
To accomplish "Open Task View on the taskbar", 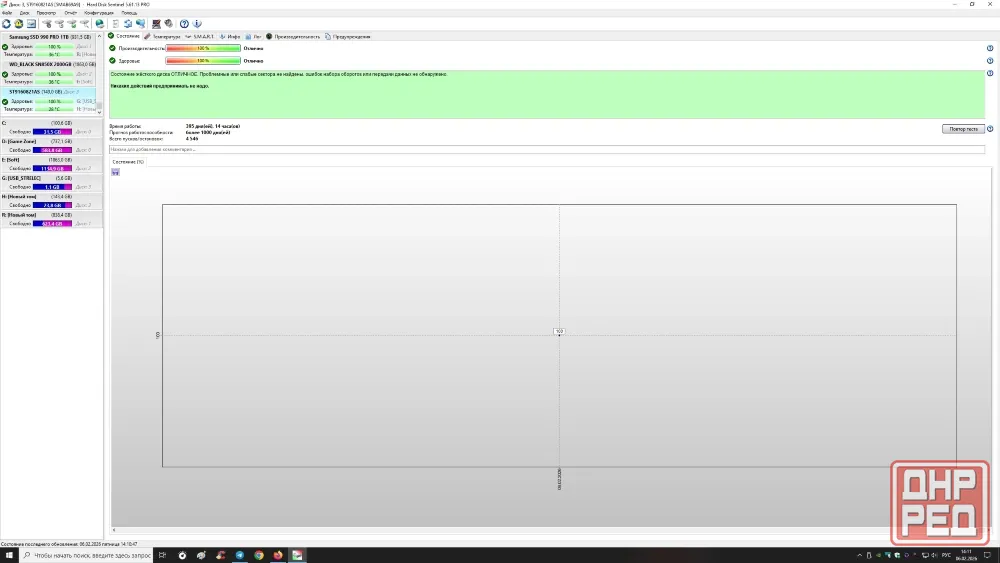I will click(x=163, y=555).
